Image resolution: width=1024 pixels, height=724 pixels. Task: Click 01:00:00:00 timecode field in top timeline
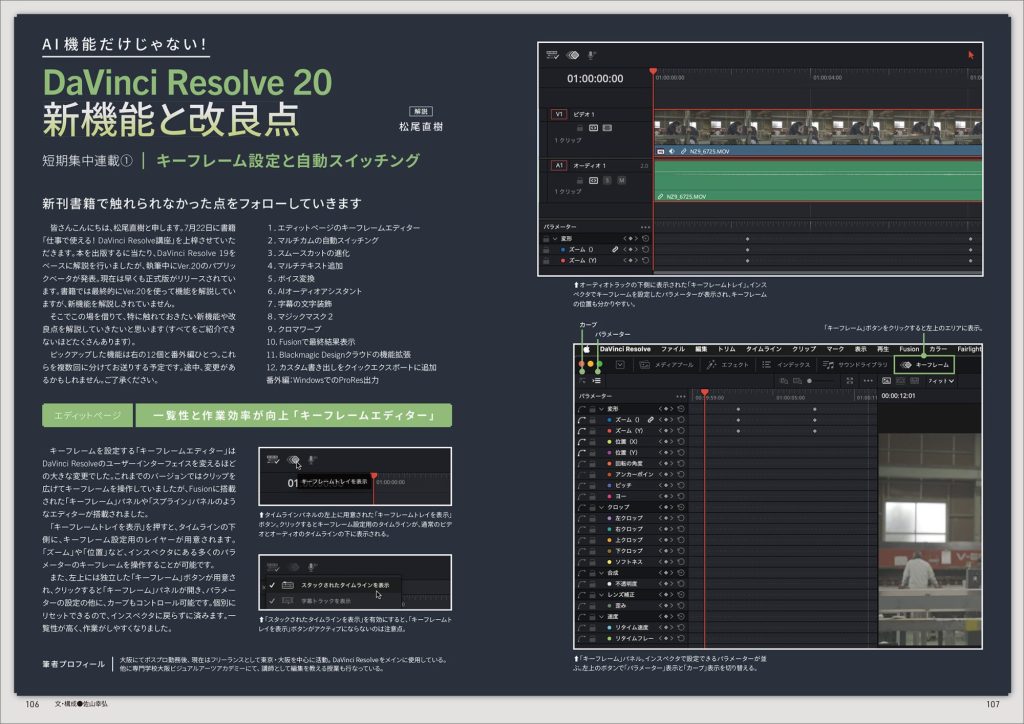pyautogui.click(x=595, y=79)
